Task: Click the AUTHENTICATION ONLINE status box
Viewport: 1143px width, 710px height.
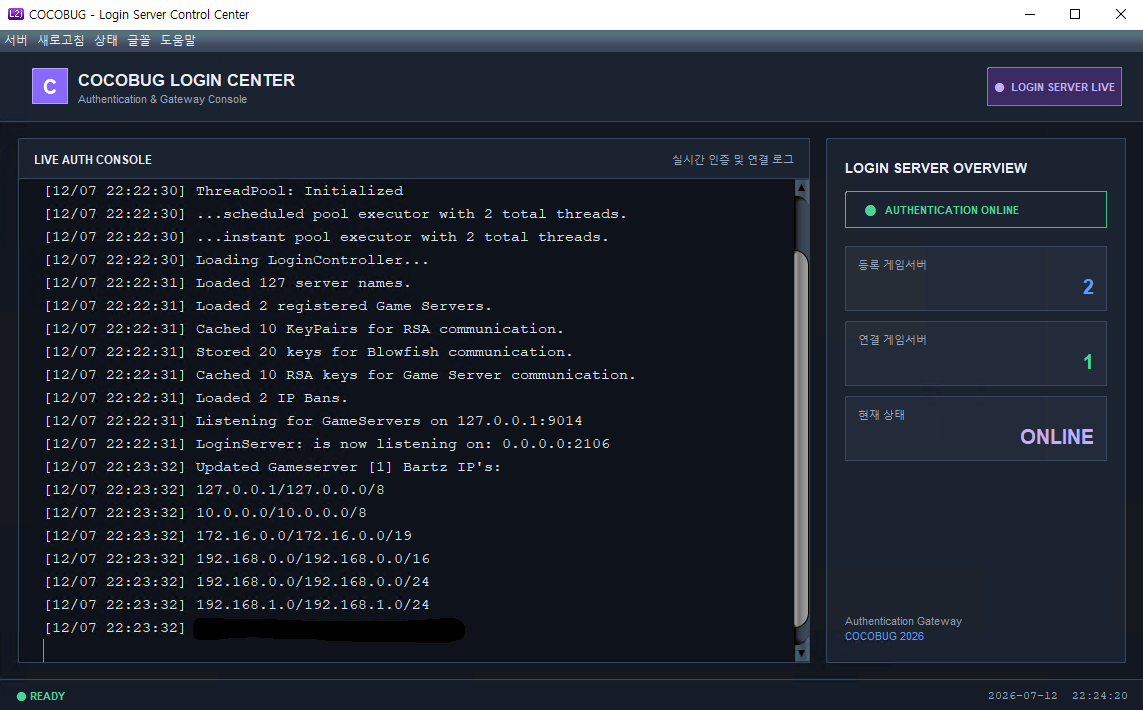Action: click(x=975, y=210)
